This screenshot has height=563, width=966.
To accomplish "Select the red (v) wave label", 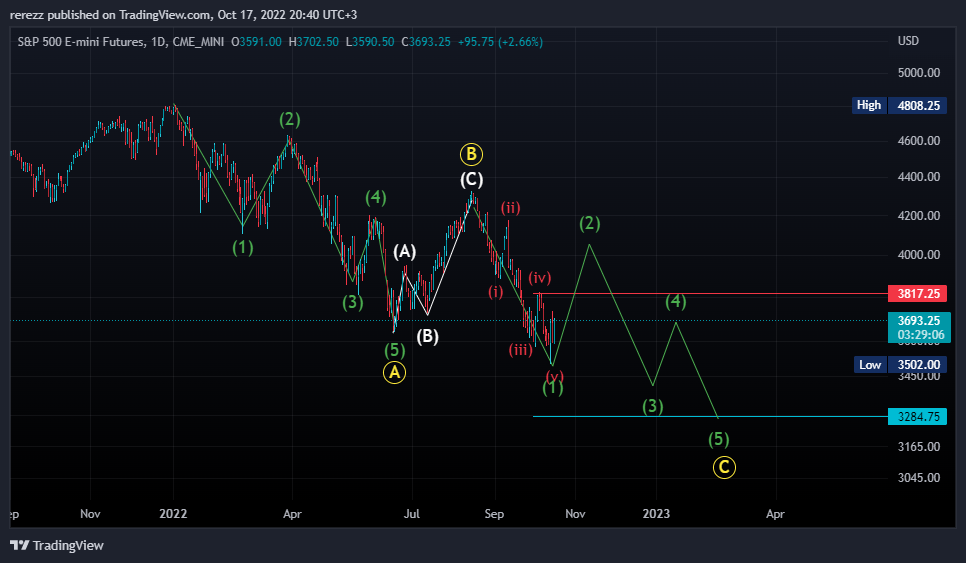I will [x=554, y=376].
